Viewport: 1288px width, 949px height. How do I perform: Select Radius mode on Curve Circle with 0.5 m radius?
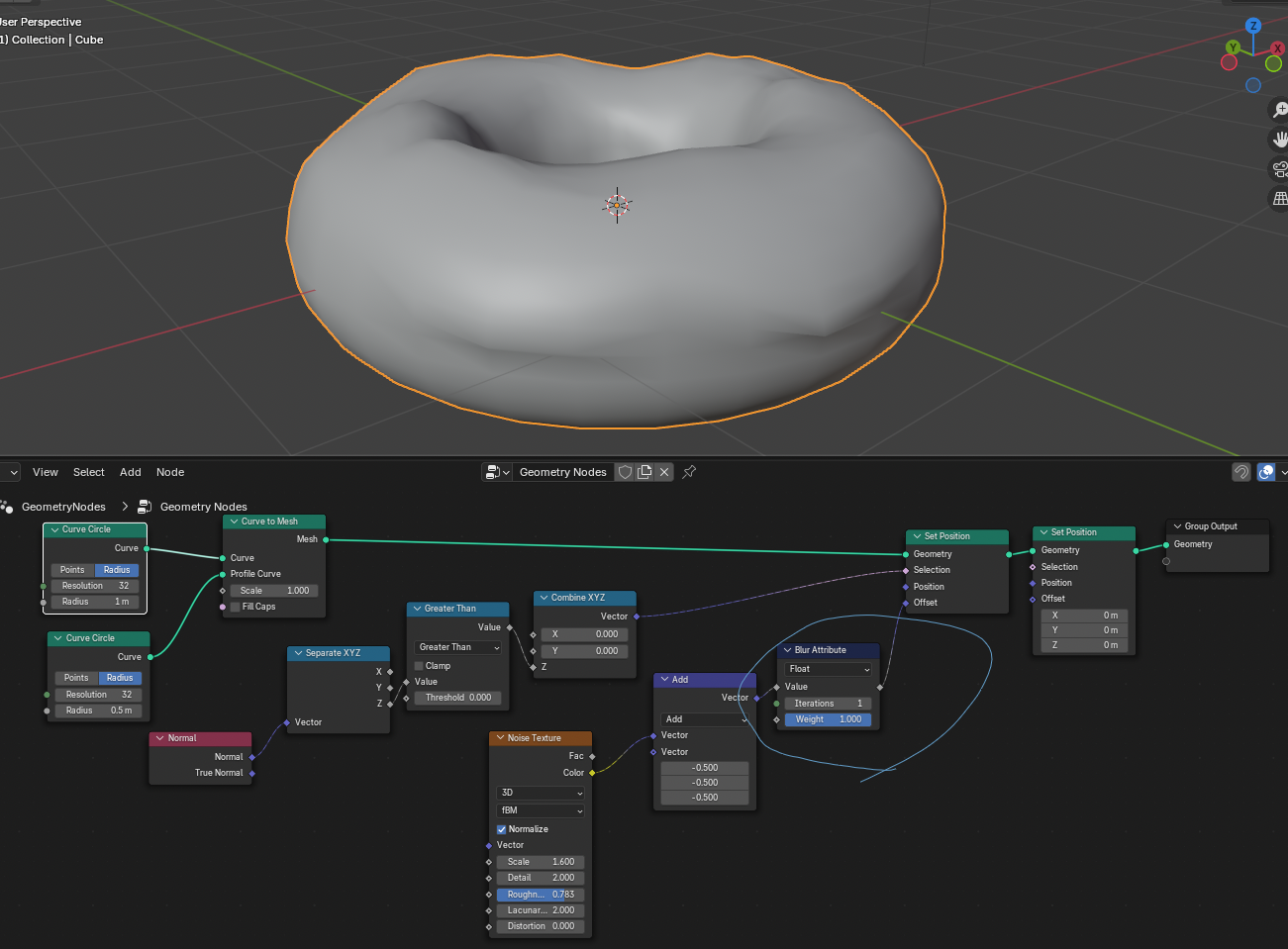coord(120,678)
